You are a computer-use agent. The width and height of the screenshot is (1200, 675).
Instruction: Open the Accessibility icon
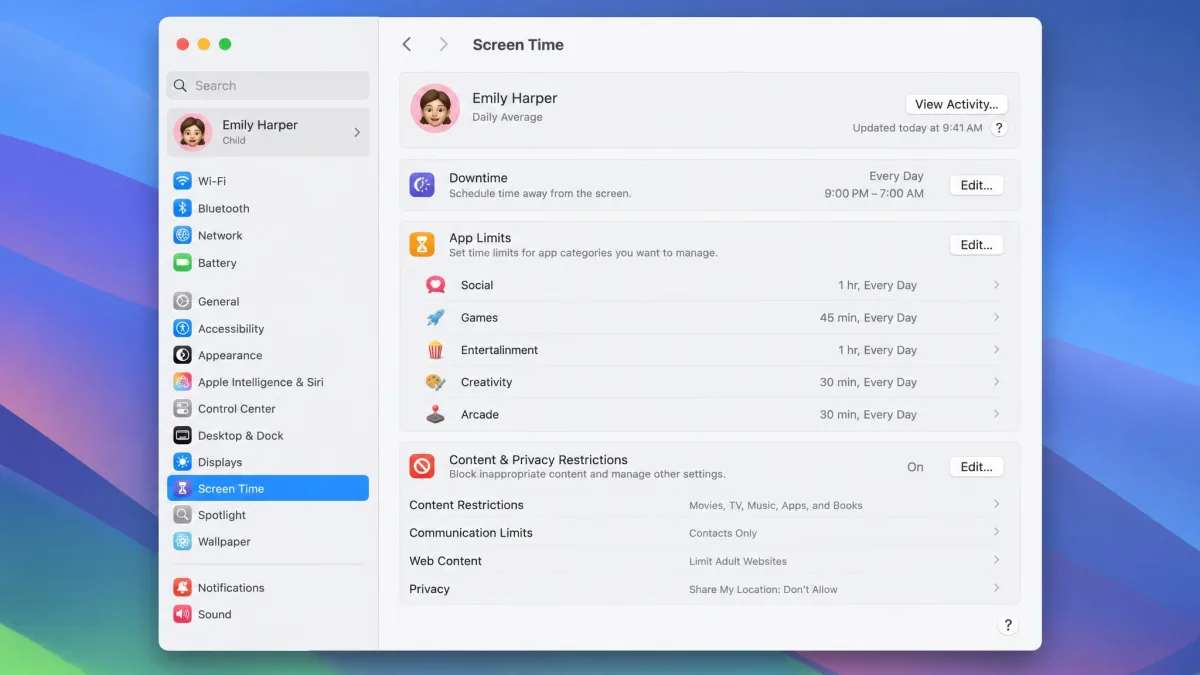pos(182,328)
